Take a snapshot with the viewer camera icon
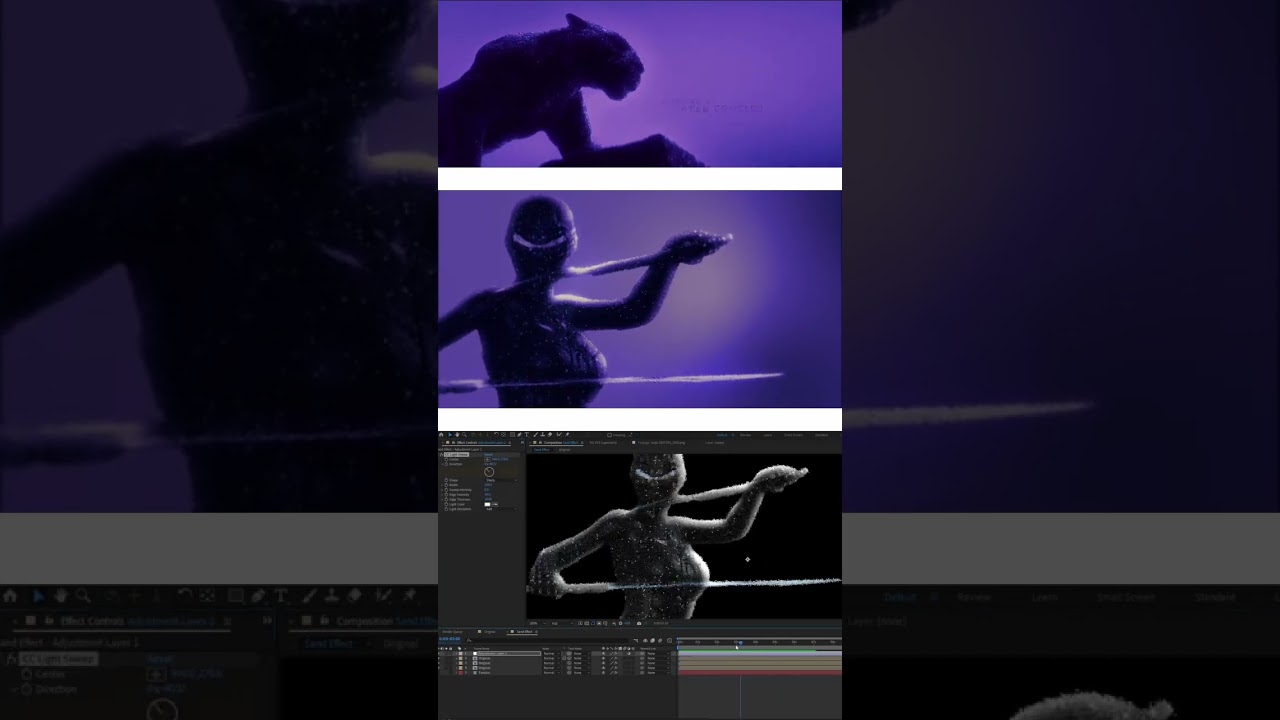The height and width of the screenshot is (720, 1280). tap(639, 623)
